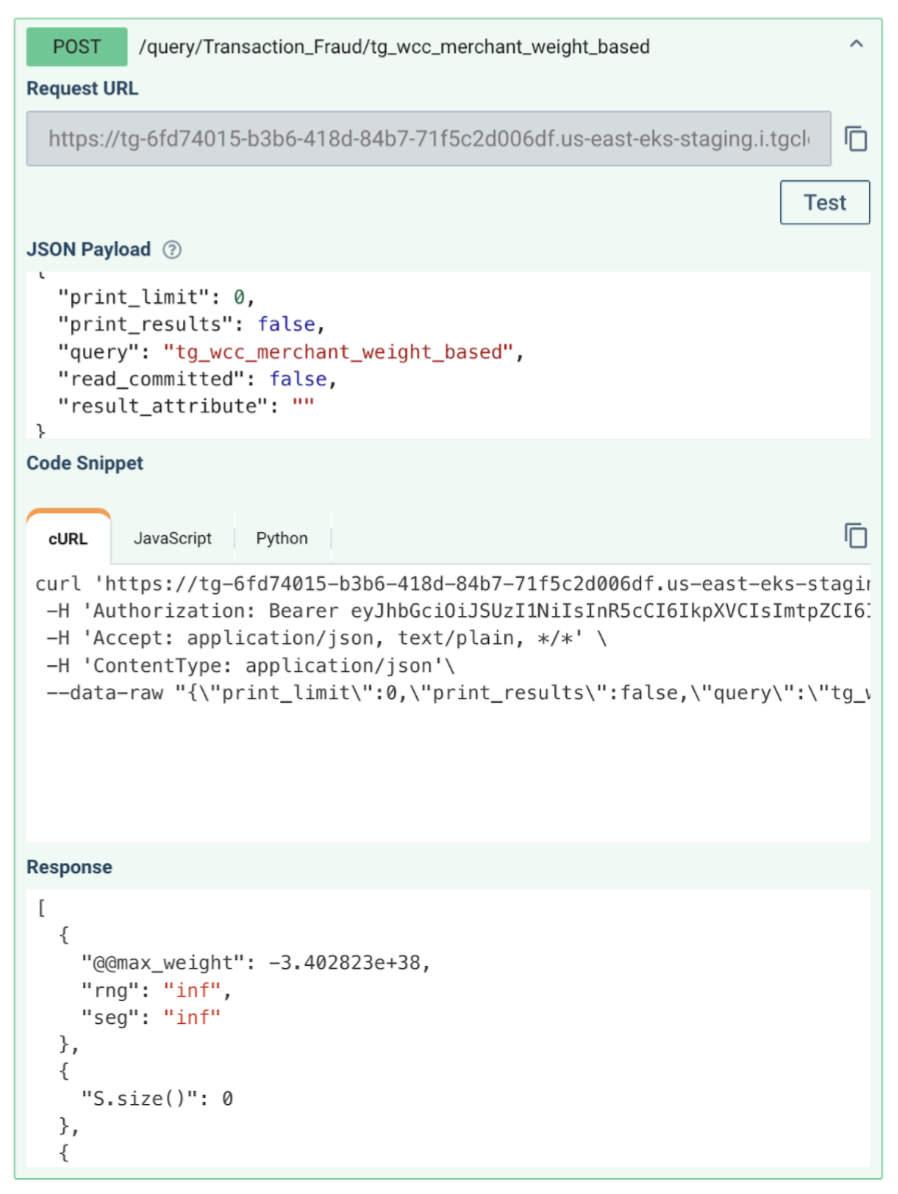
Task: Click the empty result_attribute value
Action: tap(301, 406)
